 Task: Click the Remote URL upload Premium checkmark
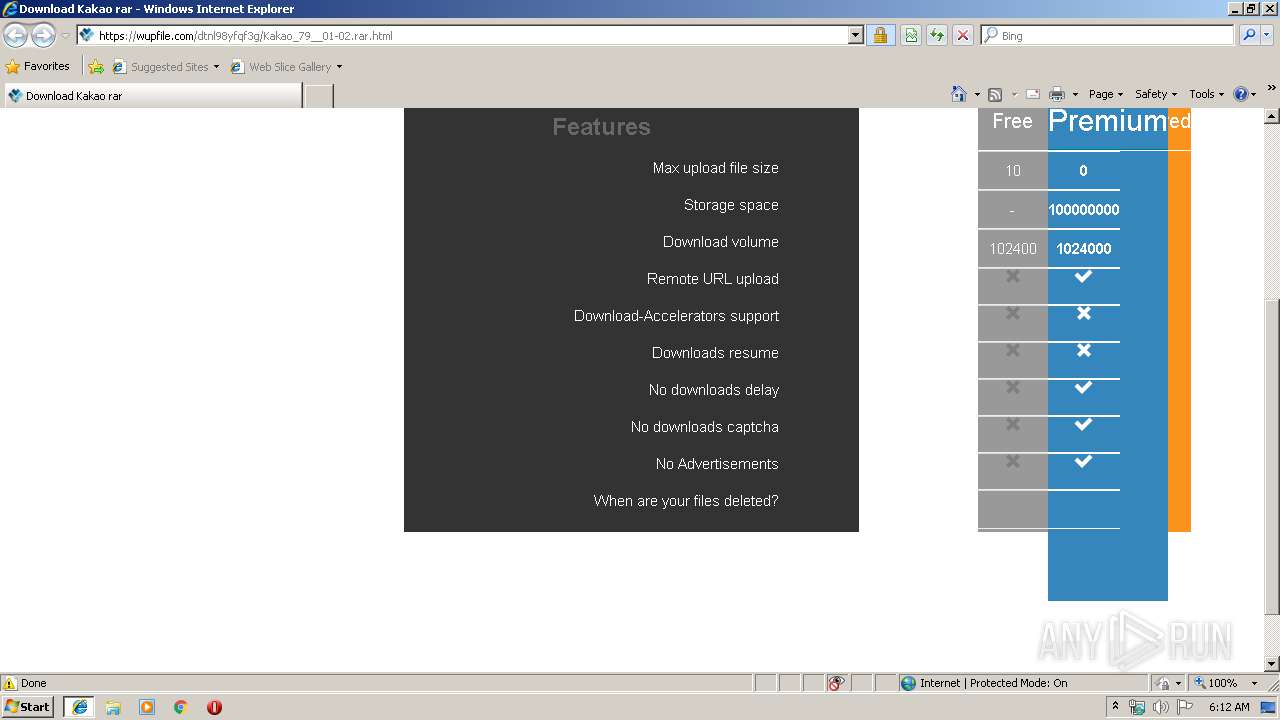[x=1083, y=276]
